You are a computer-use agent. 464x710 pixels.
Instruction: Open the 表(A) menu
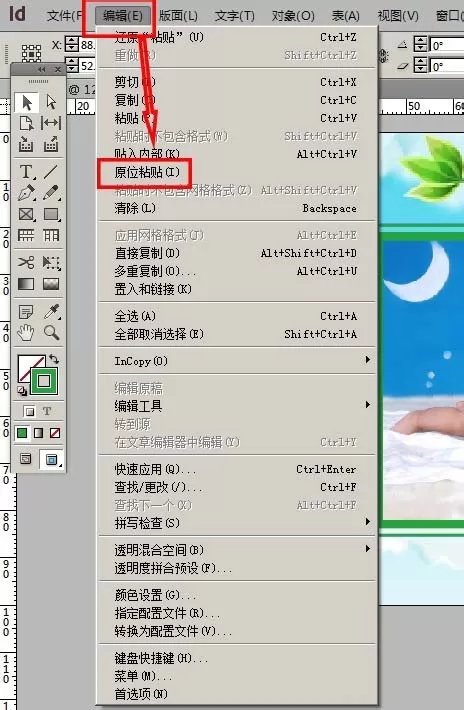(345, 16)
